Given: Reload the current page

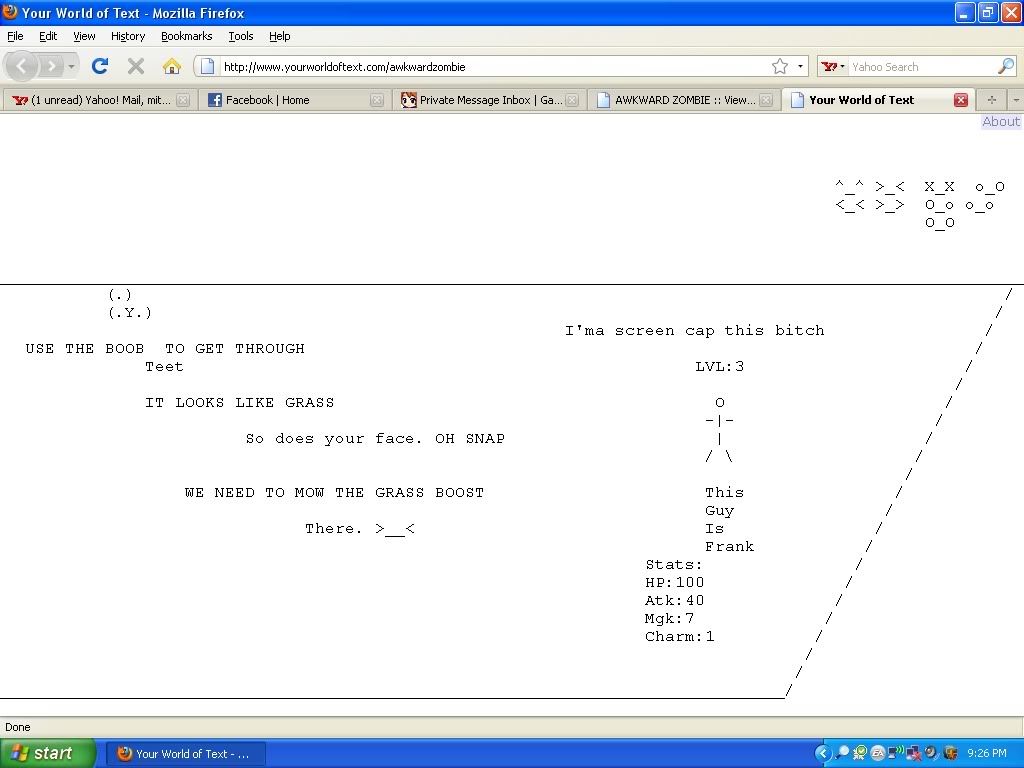Looking at the screenshot, I should click(100, 66).
